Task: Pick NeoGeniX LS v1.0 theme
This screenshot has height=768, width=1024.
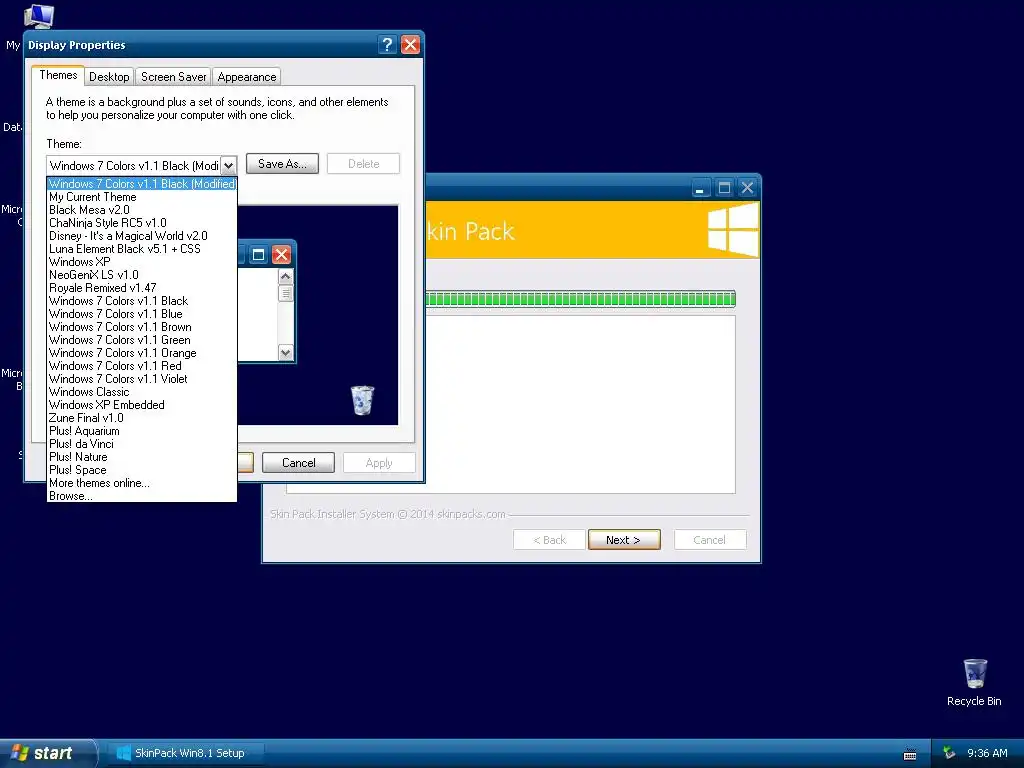Action: coord(142,275)
